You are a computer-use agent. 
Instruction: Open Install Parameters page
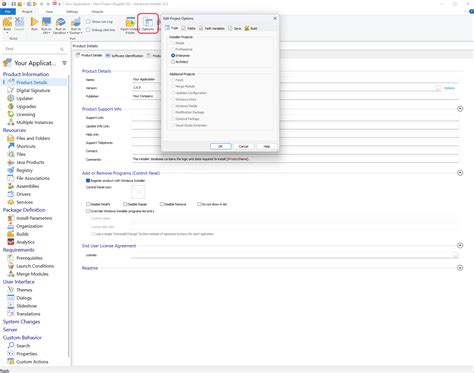(x=34, y=218)
